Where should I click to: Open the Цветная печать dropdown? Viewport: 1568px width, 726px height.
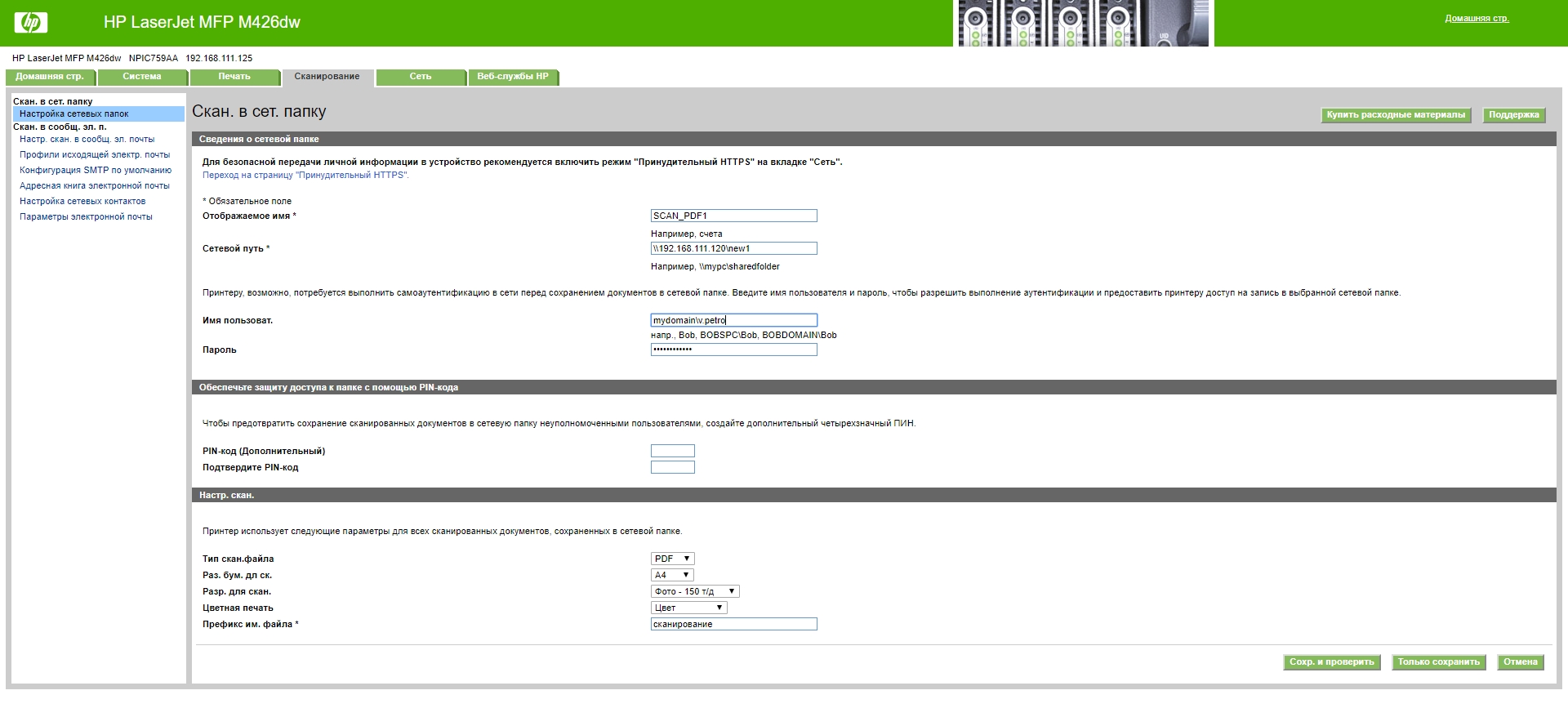(x=688, y=608)
